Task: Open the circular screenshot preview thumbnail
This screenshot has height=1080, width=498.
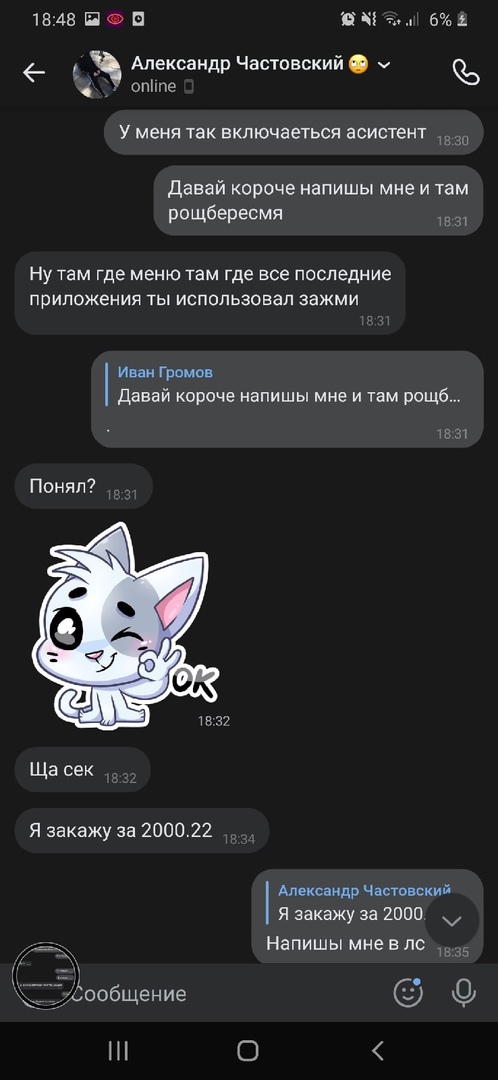Action: (47, 975)
